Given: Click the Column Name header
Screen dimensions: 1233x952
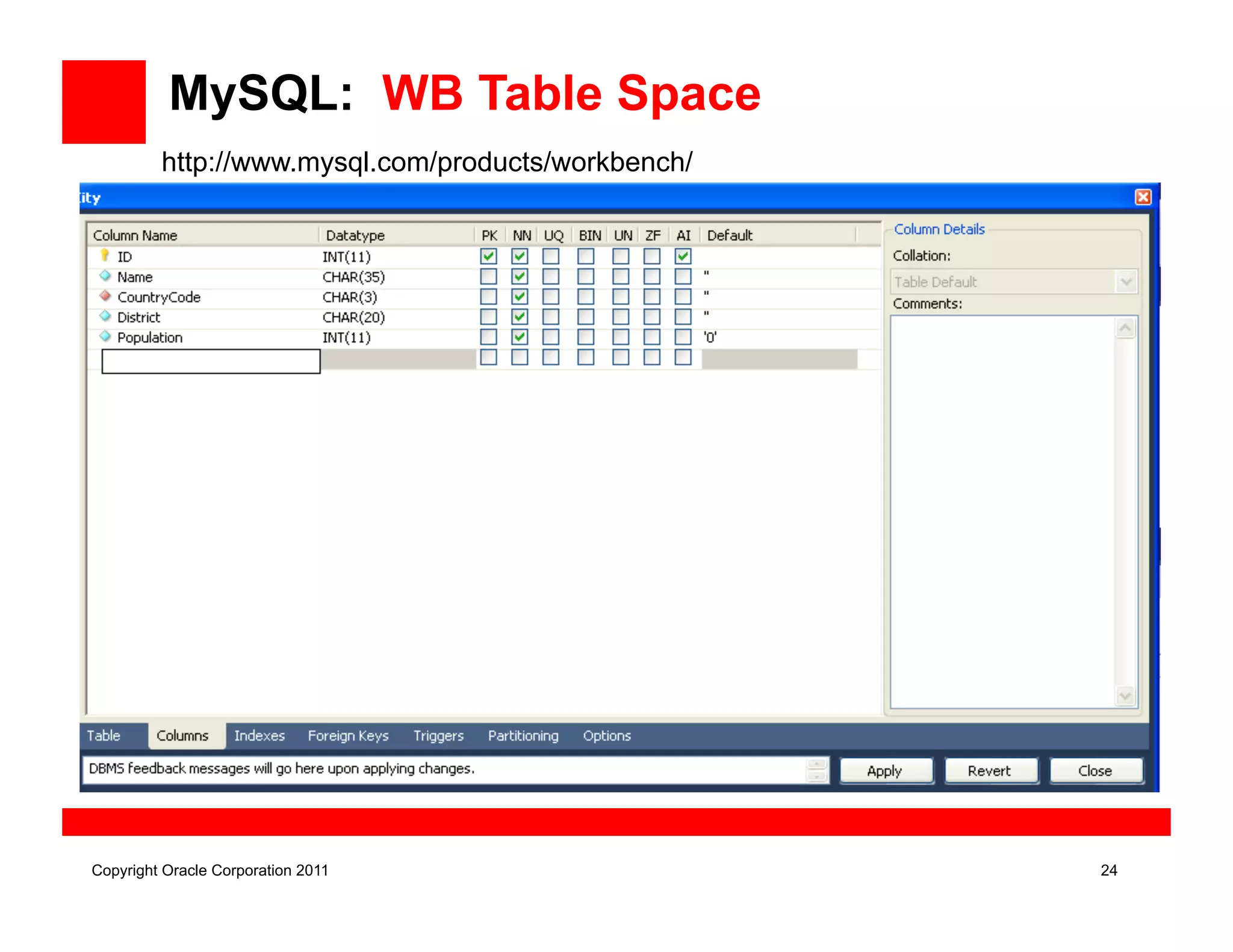Looking at the screenshot, I should [203, 235].
